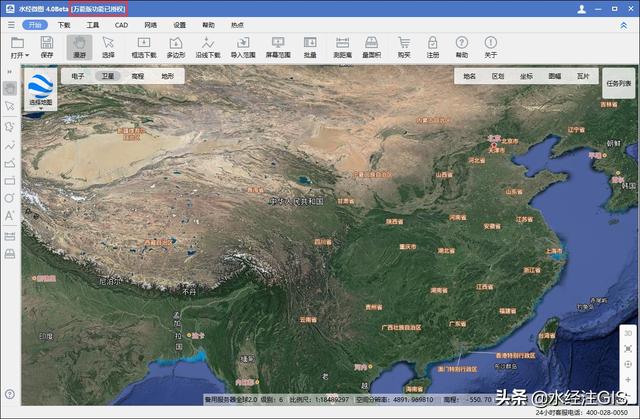Open the 设置 ribbon tab
640x419 pixels.
pyautogui.click(x=180, y=25)
